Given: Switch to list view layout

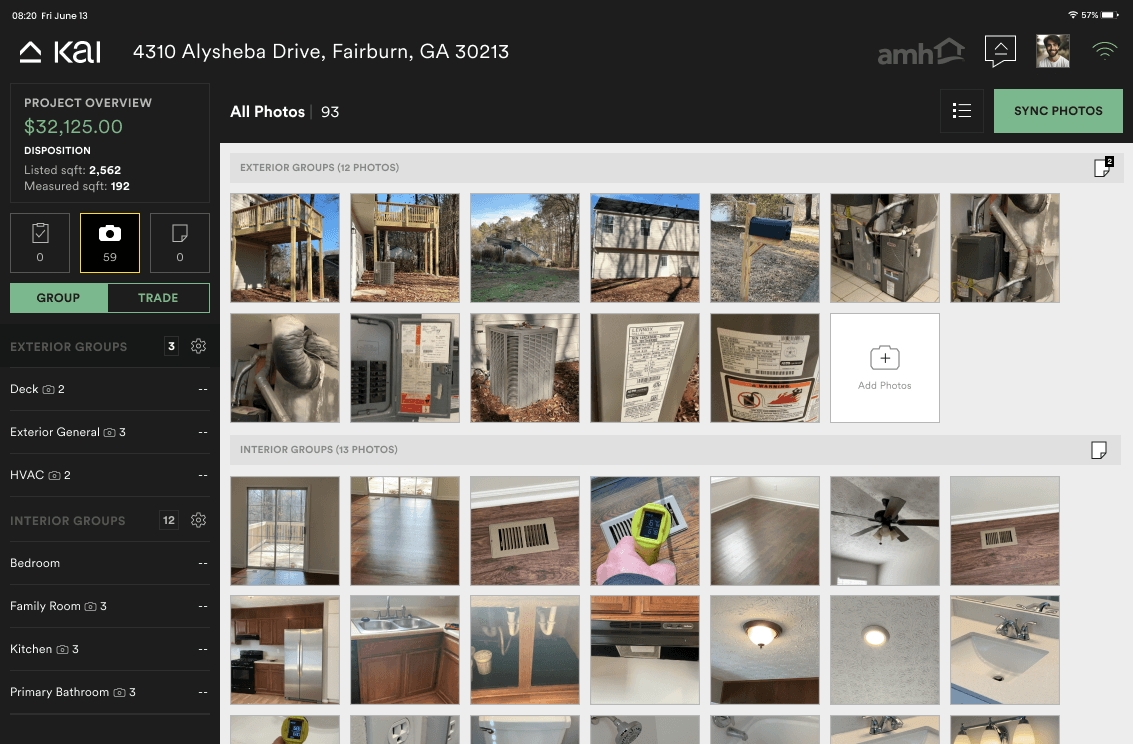Looking at the screenshot, I should click(962, 111).
